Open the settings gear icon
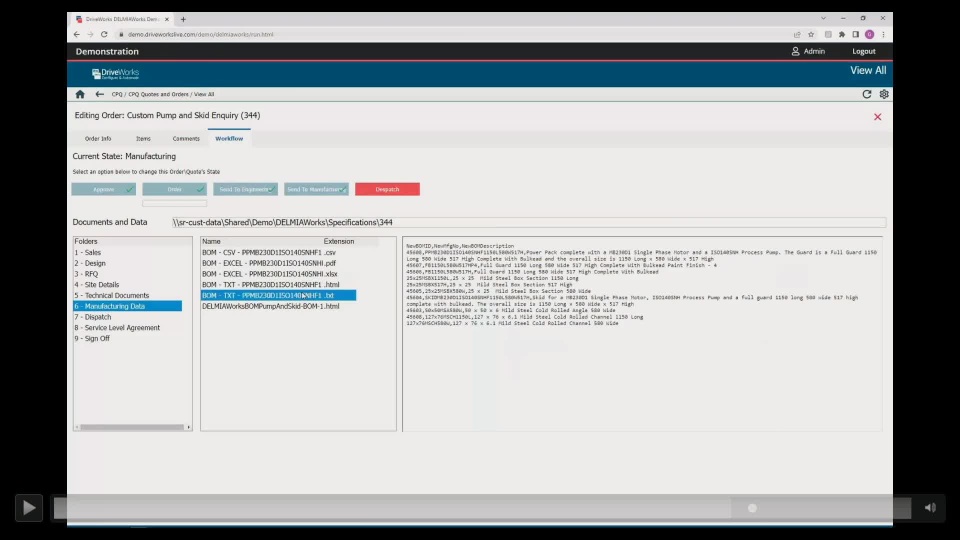The width and height of the screenshot is (960, 540). coord(883,94)
